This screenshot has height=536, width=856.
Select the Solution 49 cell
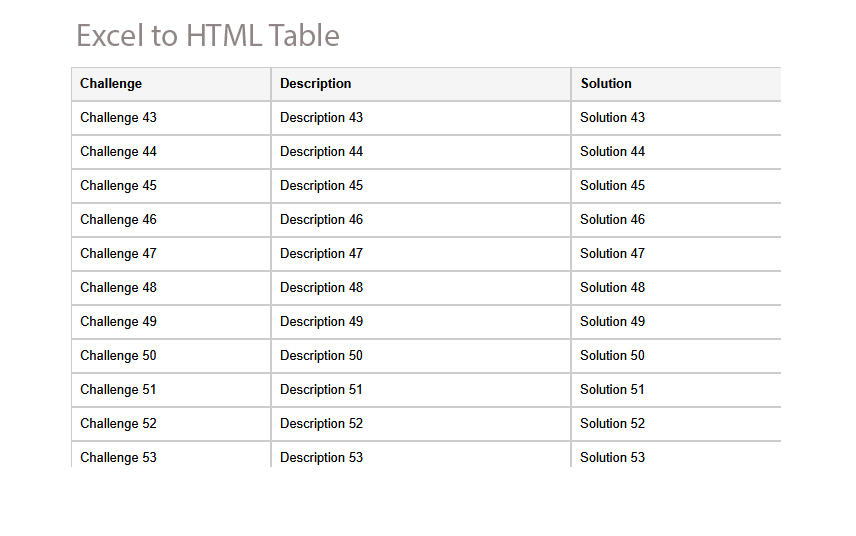point(676,322)
